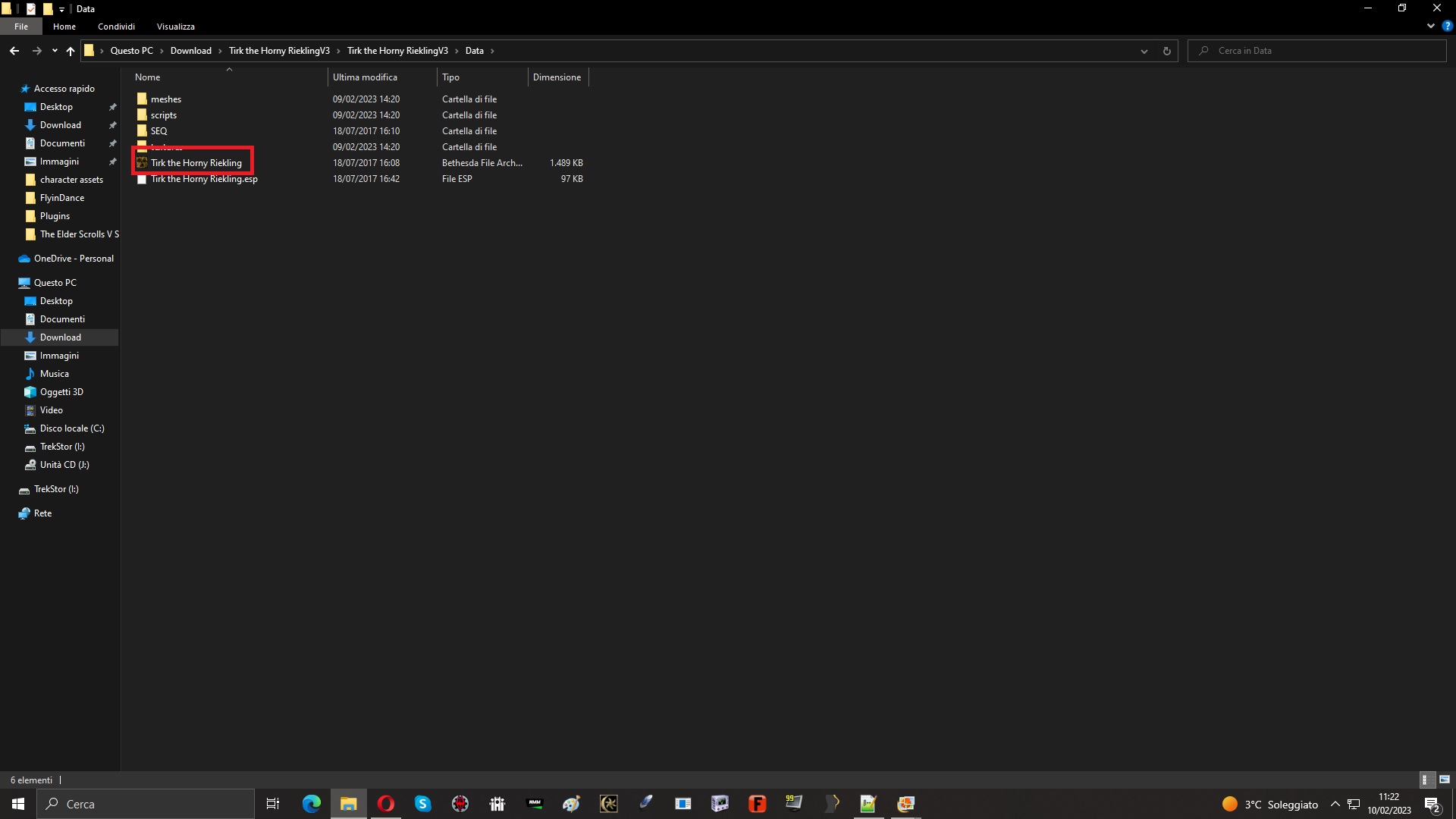Click the Forward navigation arrow
The height and width of the screenshot is (819, 1456).
36,51
